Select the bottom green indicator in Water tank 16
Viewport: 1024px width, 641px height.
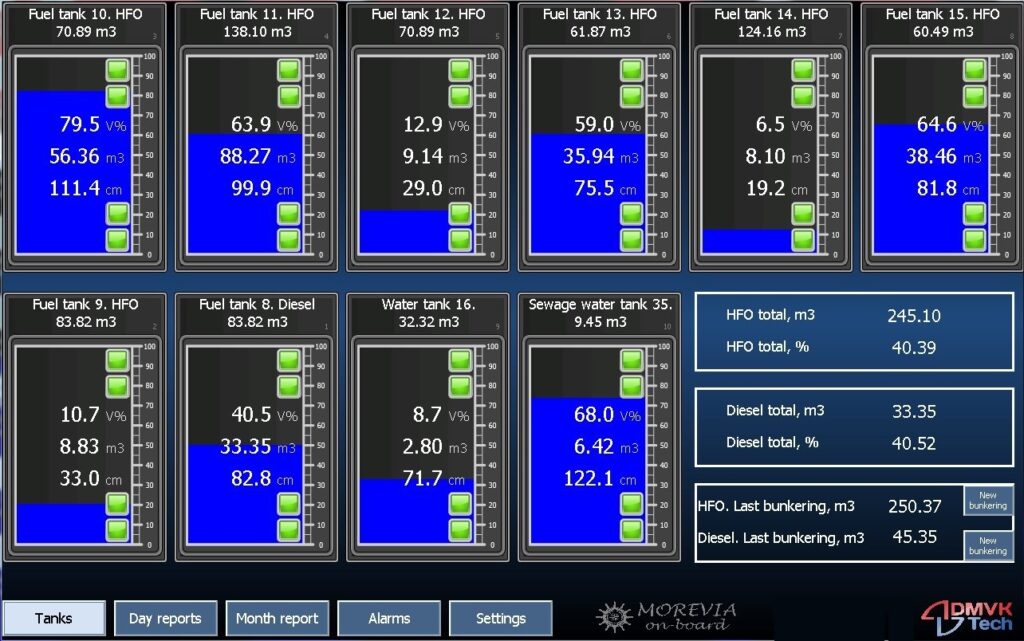460,529
